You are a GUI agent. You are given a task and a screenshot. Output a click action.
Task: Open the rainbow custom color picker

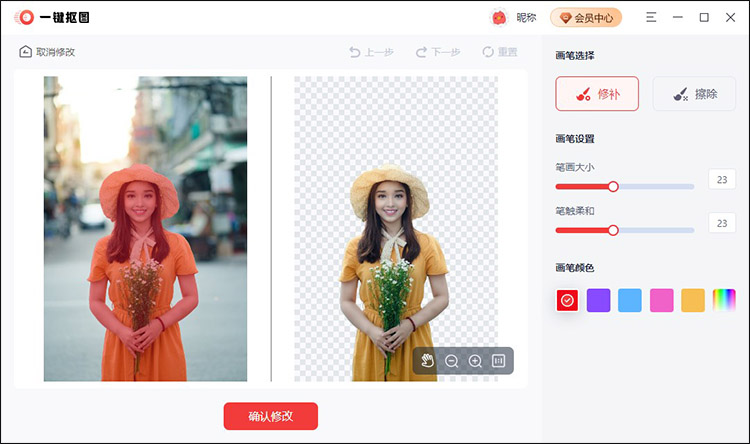pyautogui.click(x=724, y=300)
